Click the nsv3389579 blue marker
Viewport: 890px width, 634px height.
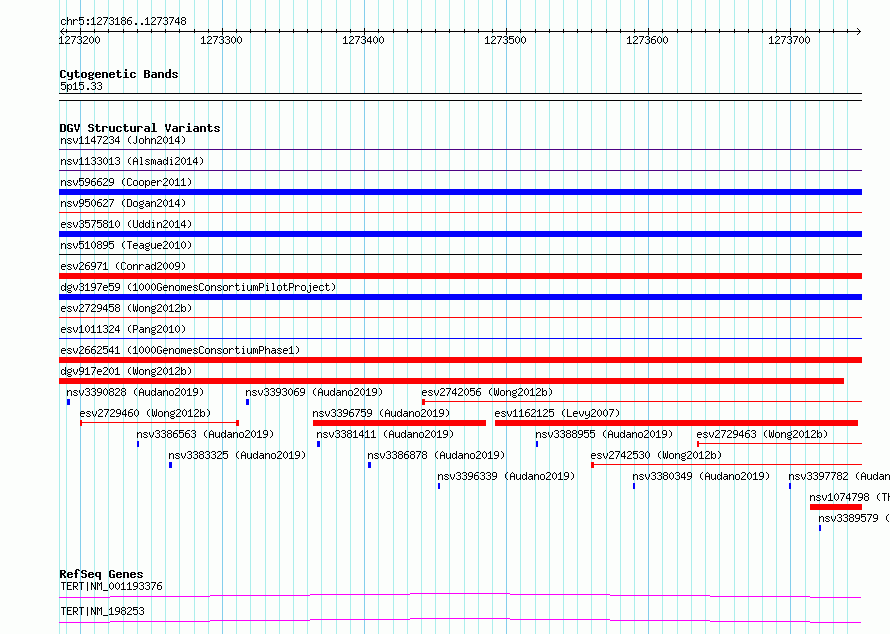[x=820, y=528]
